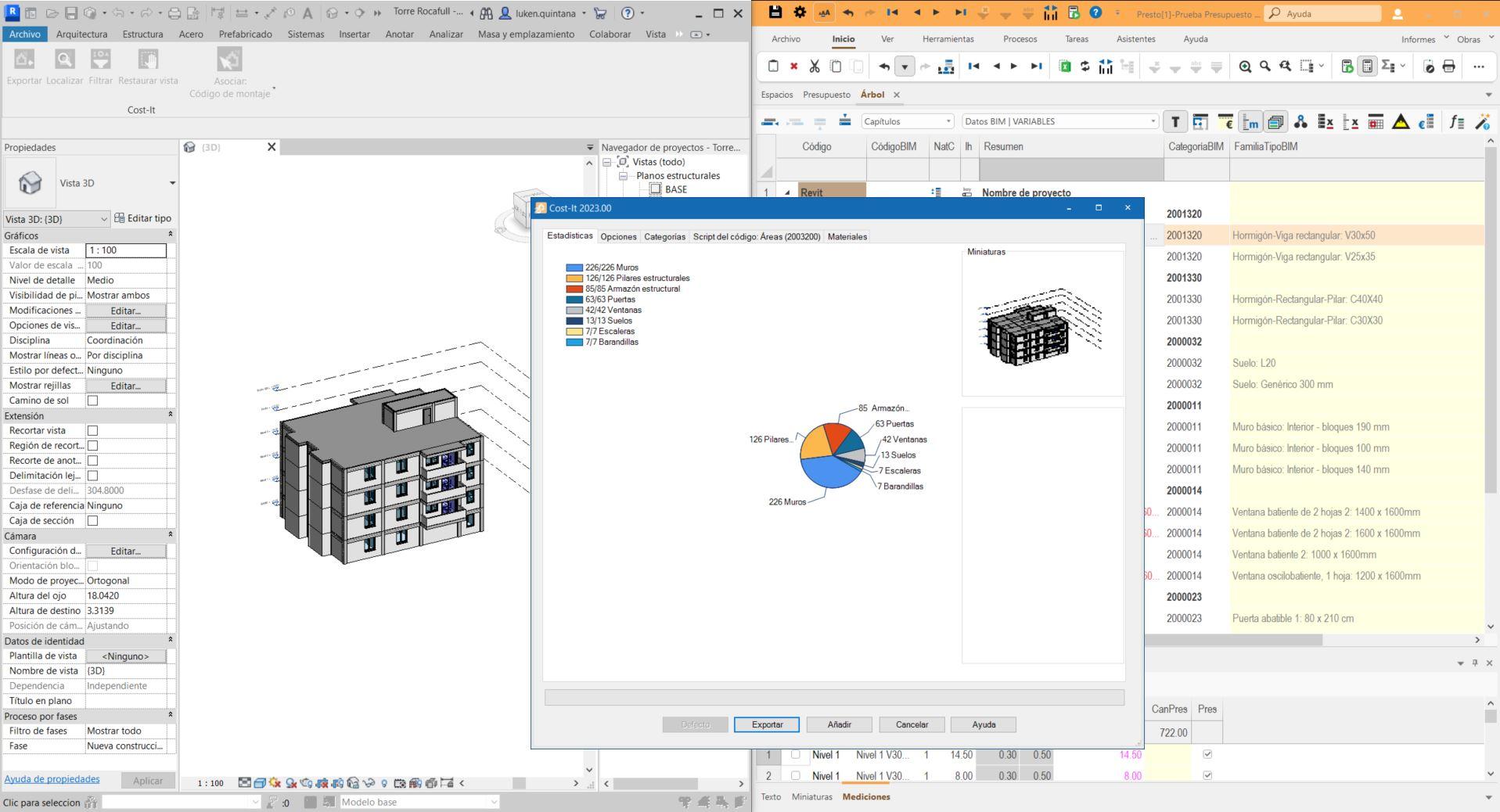Click Revit print icon in quick access toolbar
The image size is (1500, 812).
tap(174, 13)
